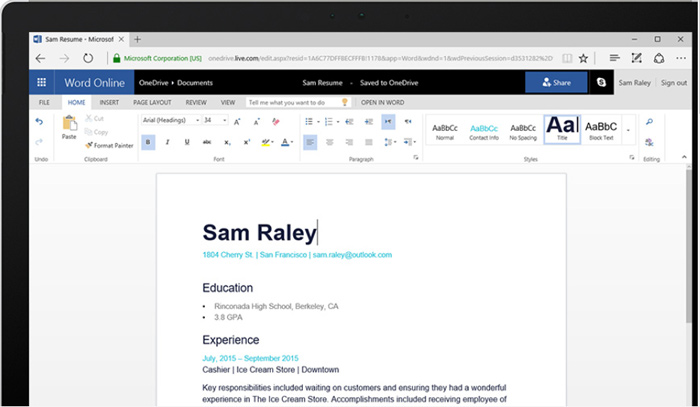
Task: Apply the Contact Info style
Action: coord(484,132)
